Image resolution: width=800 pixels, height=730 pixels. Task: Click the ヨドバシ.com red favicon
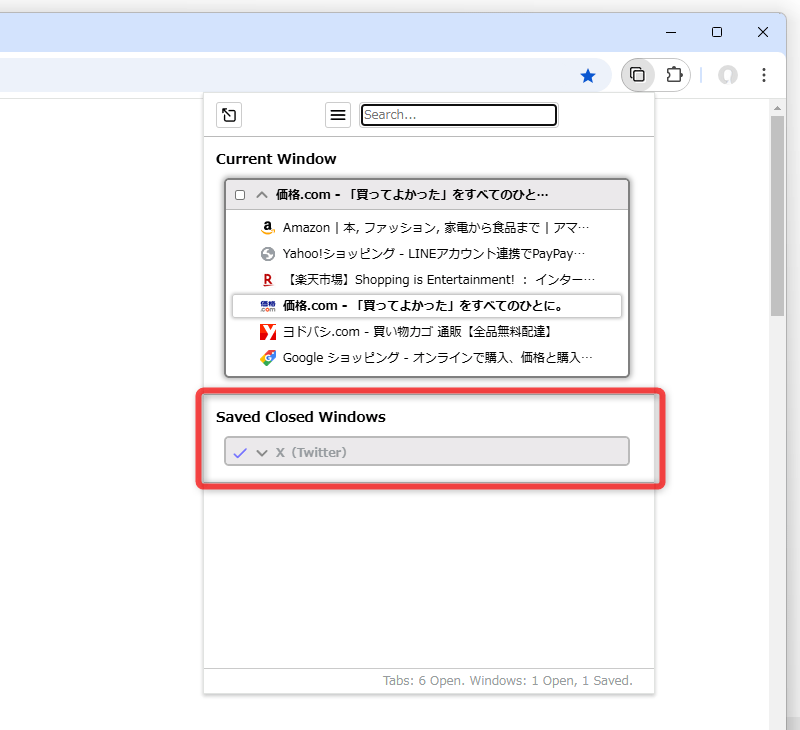268,332
